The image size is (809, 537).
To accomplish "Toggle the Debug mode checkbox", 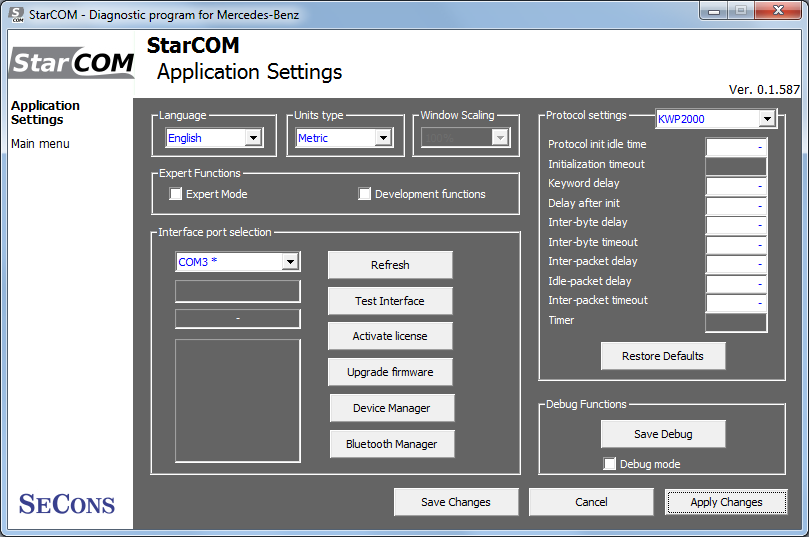I will click(x=609, y=464).
